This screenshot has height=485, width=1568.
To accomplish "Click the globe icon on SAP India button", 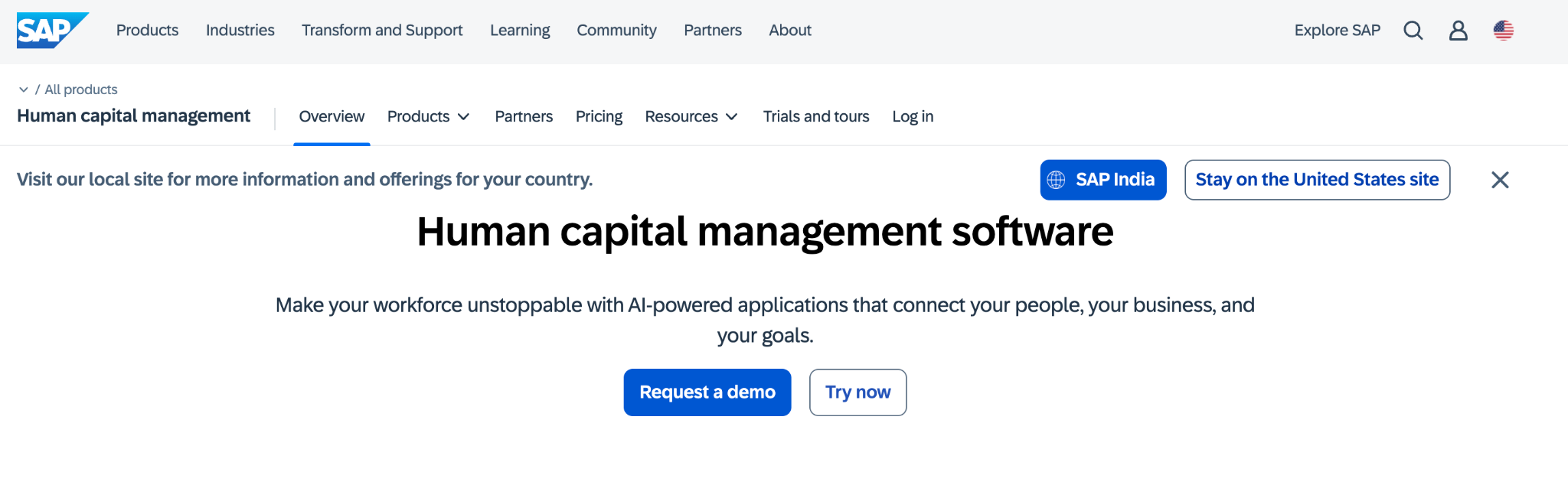I will click(x=1056, y=180).
